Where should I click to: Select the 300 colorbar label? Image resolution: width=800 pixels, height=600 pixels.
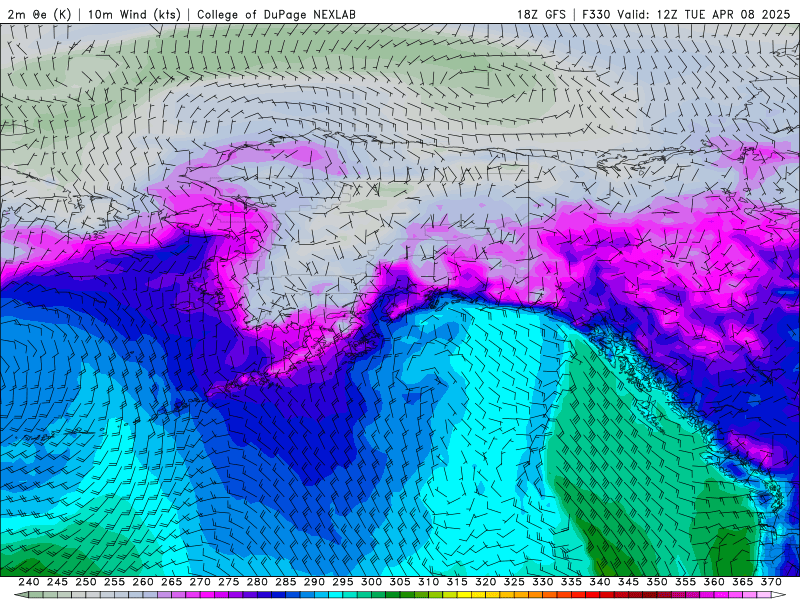[371, 582]
